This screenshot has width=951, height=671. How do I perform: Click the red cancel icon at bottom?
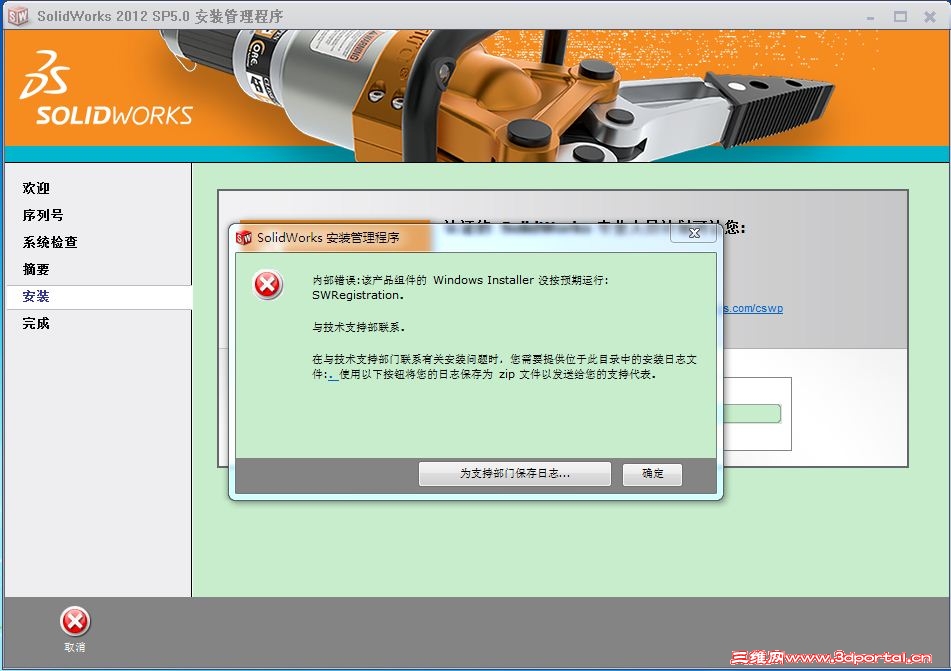(x=75, y=622)
